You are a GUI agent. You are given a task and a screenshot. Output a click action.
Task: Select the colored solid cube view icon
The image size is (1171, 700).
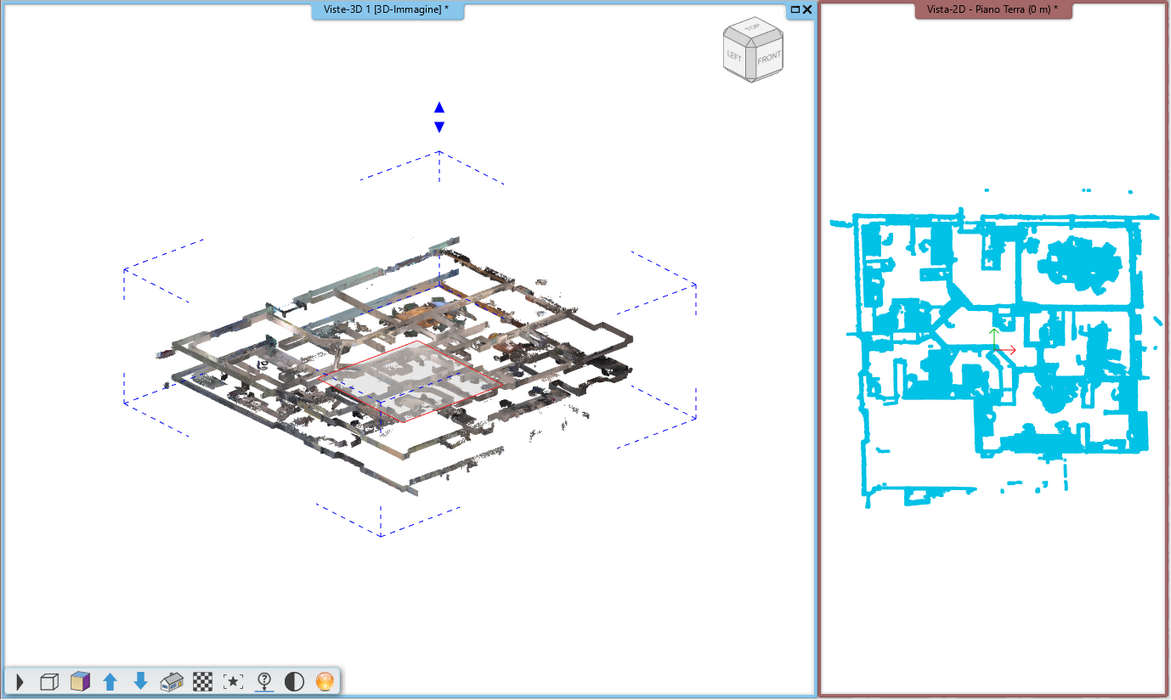coord(80,681)
